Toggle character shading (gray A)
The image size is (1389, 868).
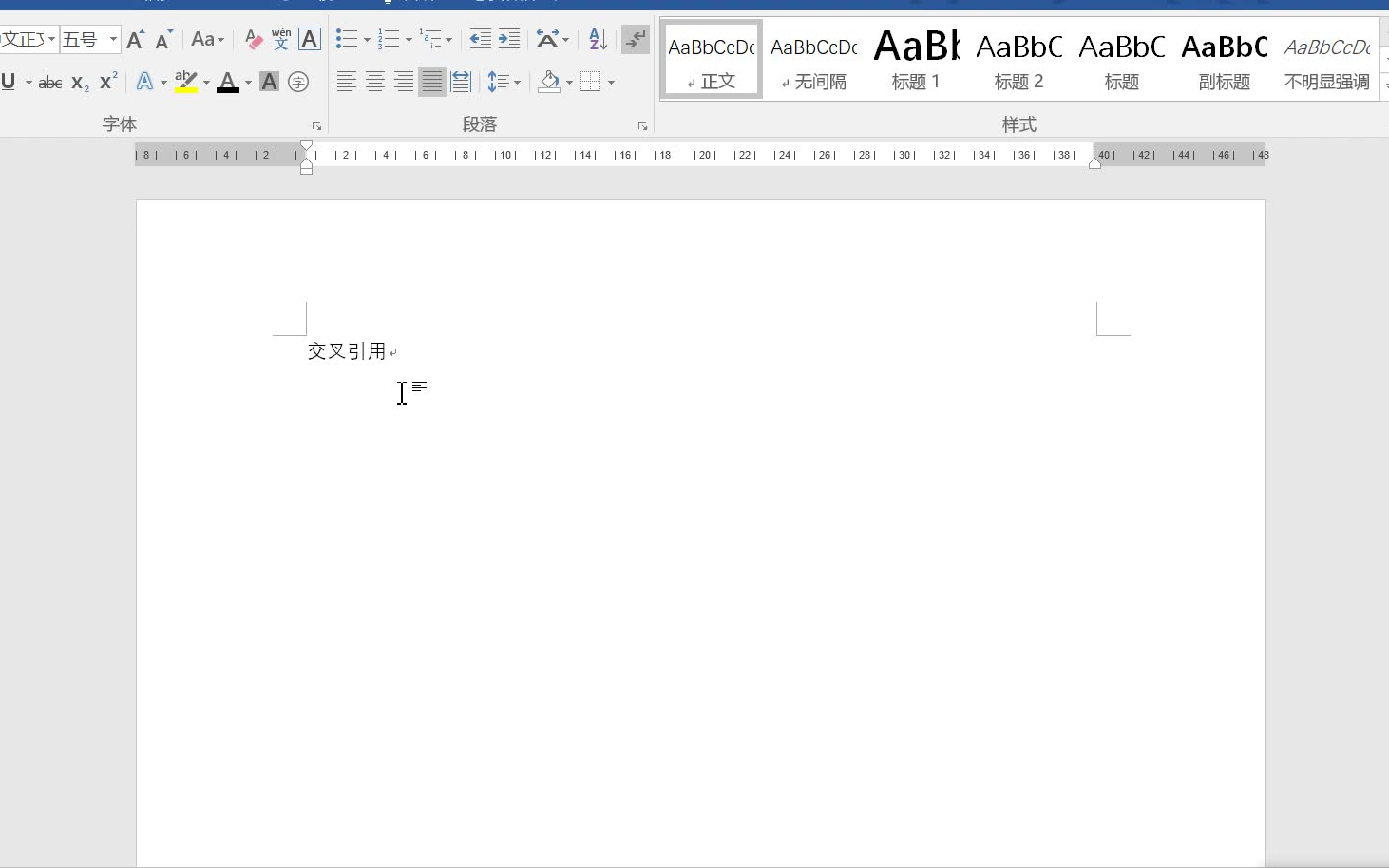coord(270,82)
